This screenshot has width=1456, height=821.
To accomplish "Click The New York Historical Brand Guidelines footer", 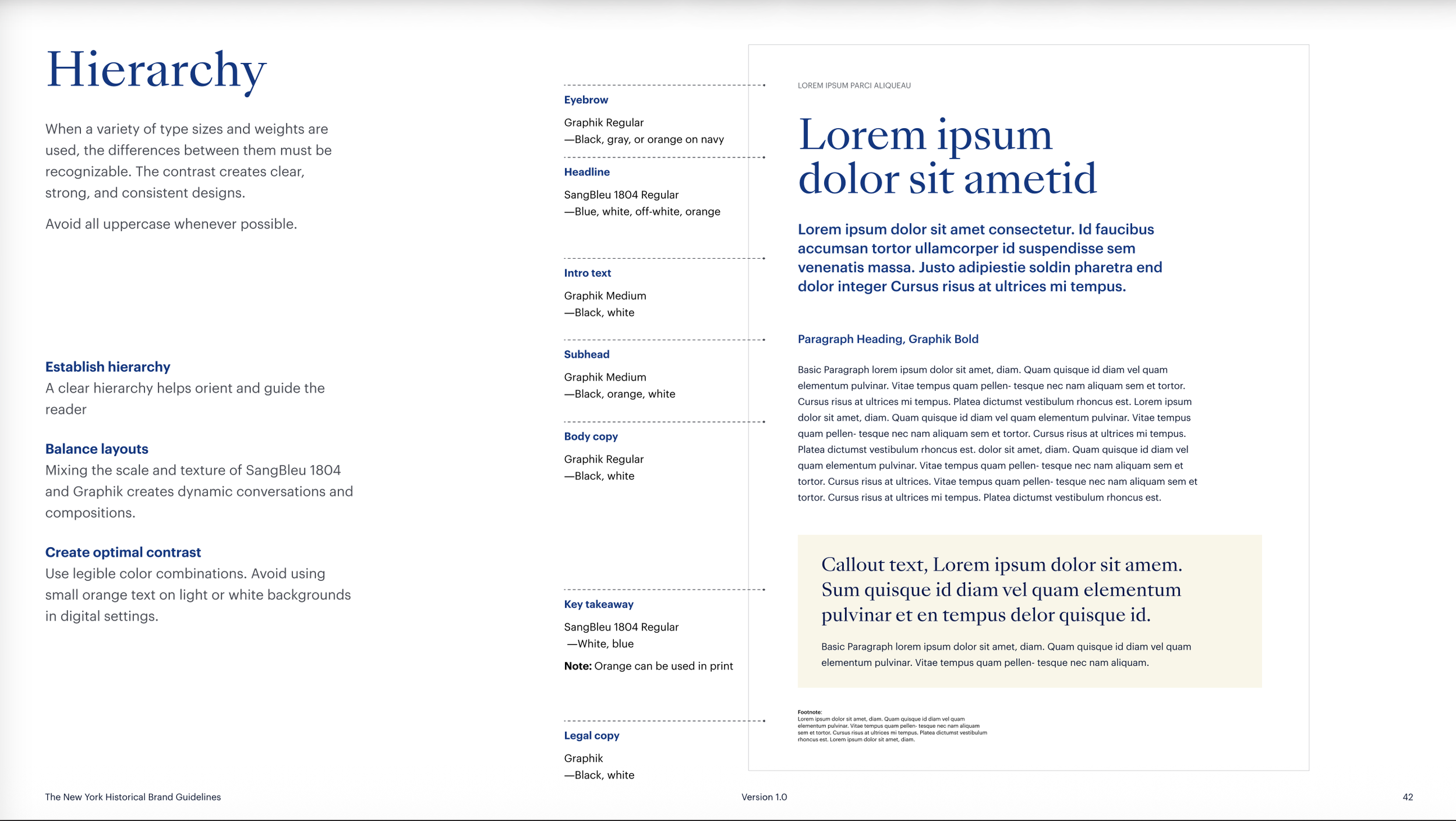I will pyautogui.click(x=133, y=797).
